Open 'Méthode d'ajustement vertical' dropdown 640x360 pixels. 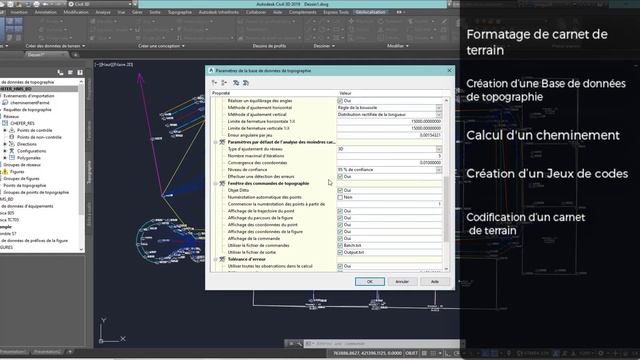pos(439,115)
